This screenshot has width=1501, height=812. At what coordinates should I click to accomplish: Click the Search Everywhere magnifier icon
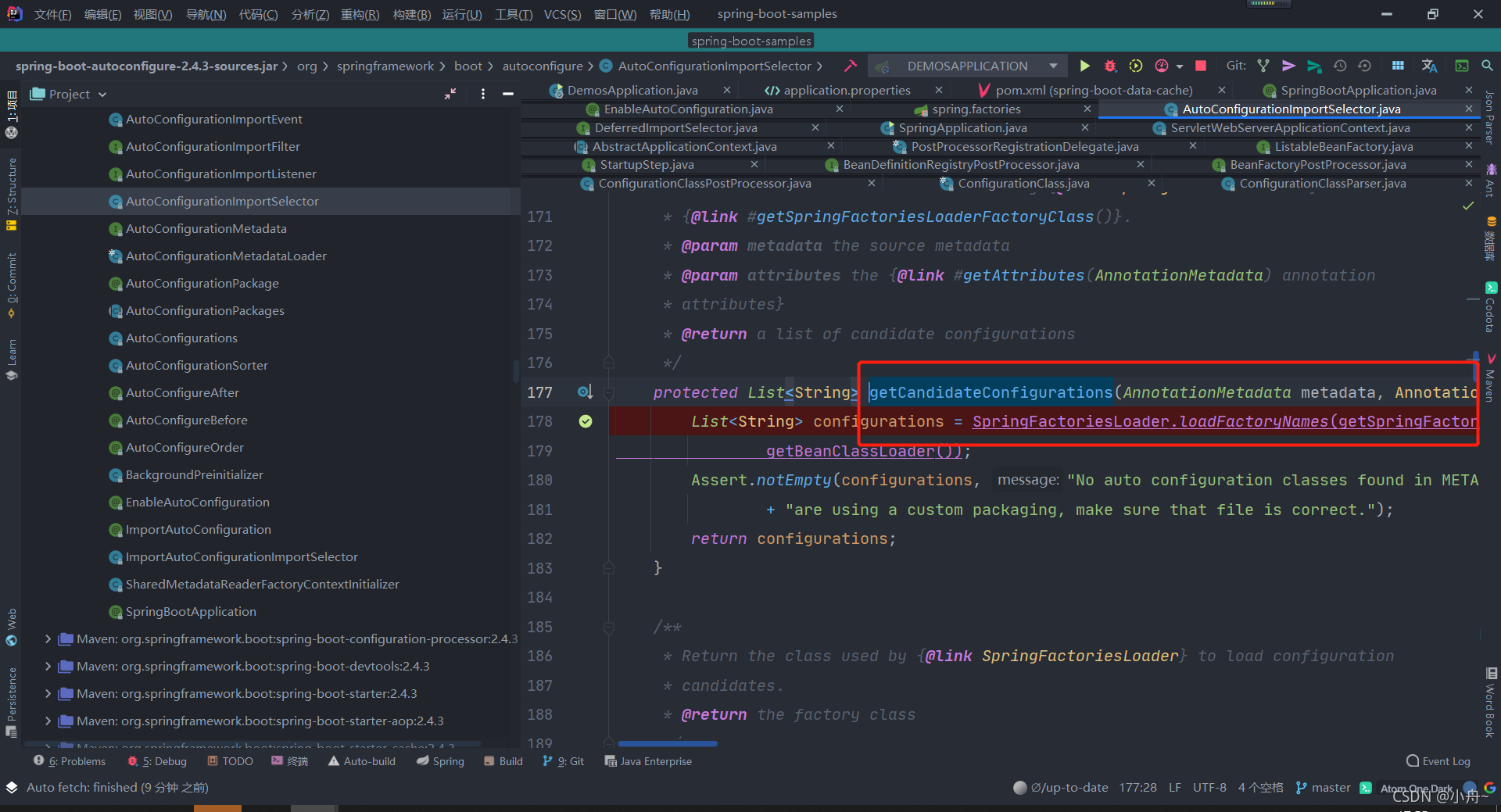click(x=1487, y=66)
